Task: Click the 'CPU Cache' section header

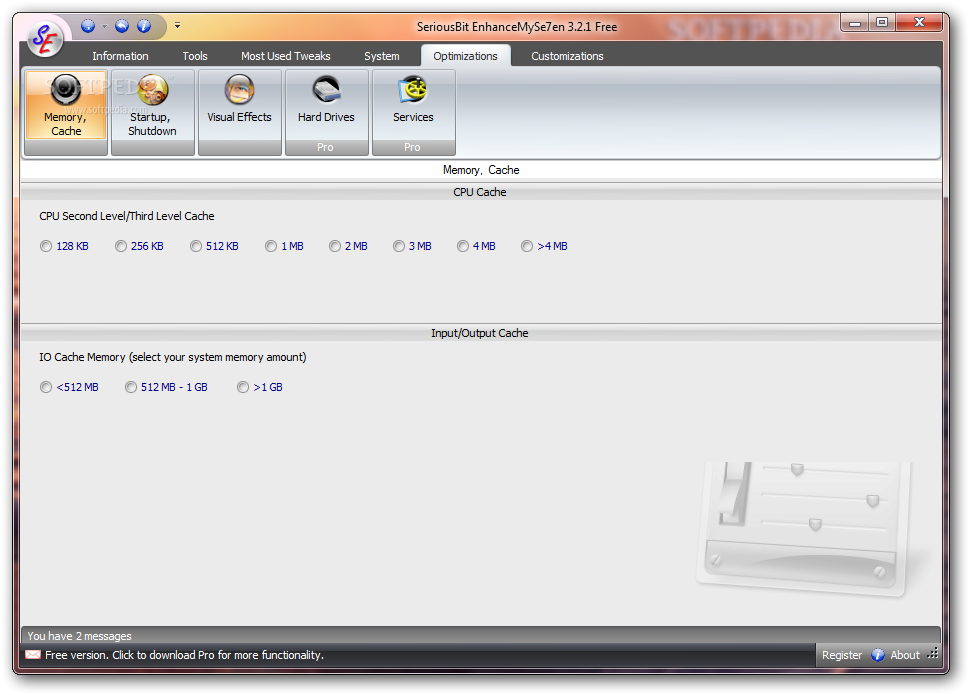Action: [x=479, y=192]
